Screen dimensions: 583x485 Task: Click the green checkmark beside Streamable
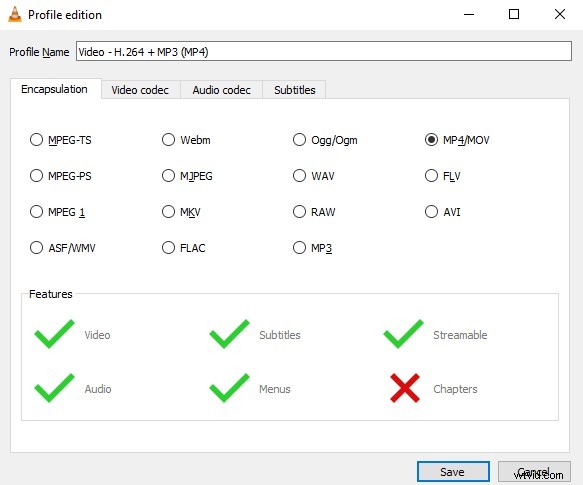pos(404,334)
